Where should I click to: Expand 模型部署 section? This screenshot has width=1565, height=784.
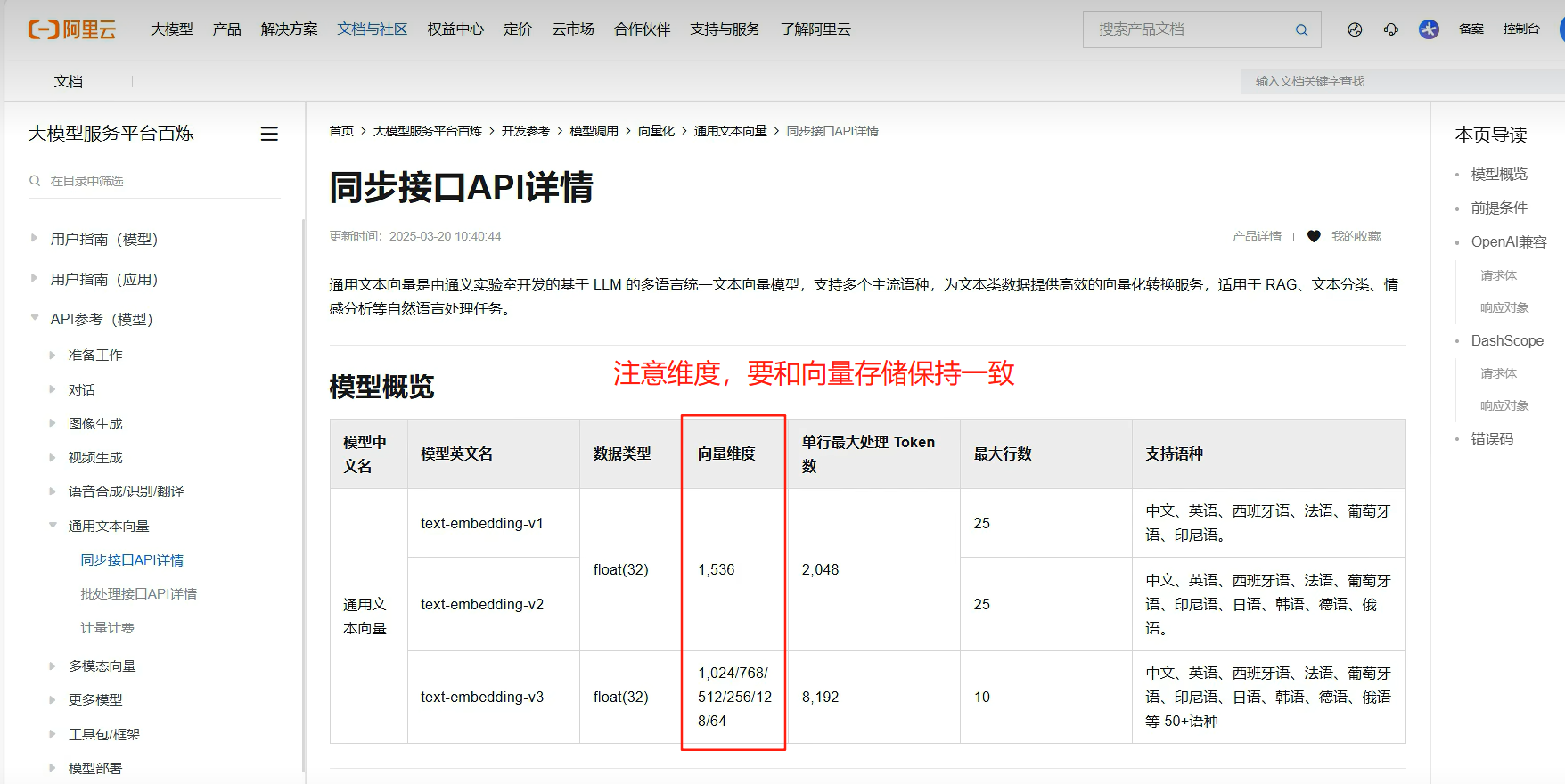(53, 768)
